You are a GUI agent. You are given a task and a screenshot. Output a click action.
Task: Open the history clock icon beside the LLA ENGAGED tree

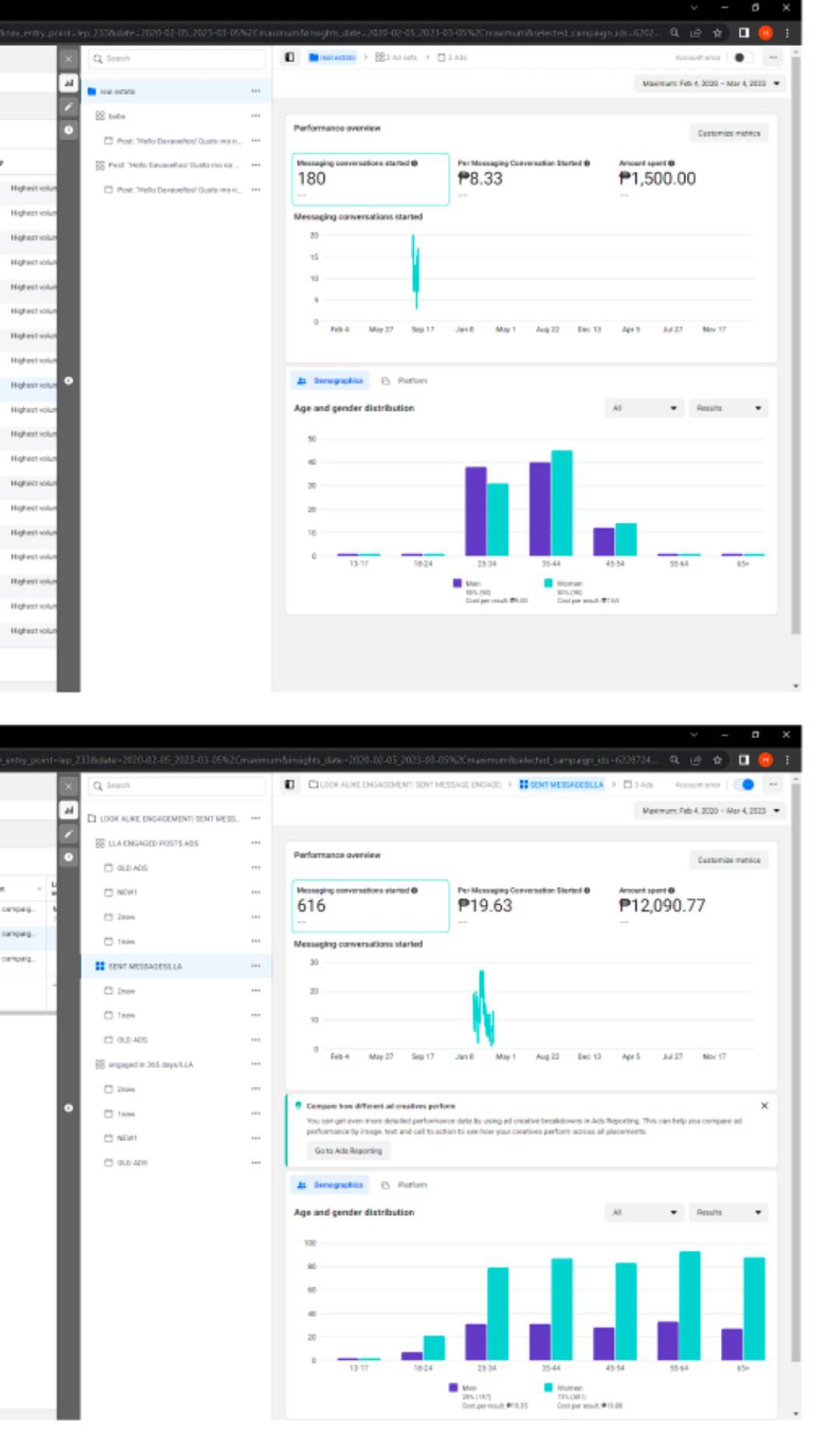(x=68, y=856)
